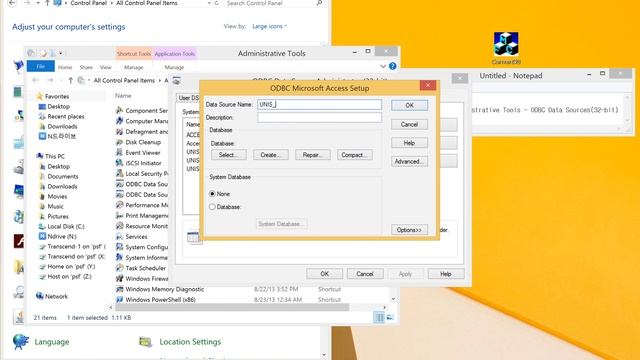Image resolution: width=640 pixels, height=360 pixels.
Task: Select System Configuration shortcut icon
Action: (120, 247)
